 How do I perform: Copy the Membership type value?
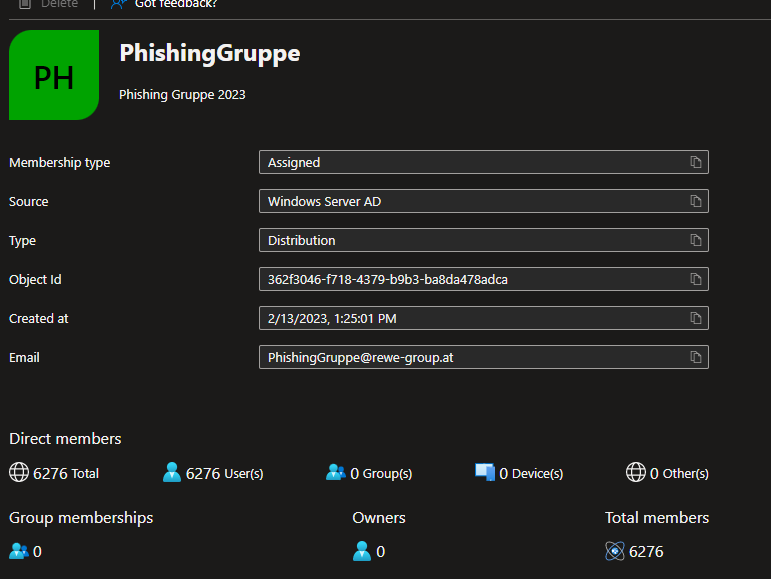[x=696, y=162]
